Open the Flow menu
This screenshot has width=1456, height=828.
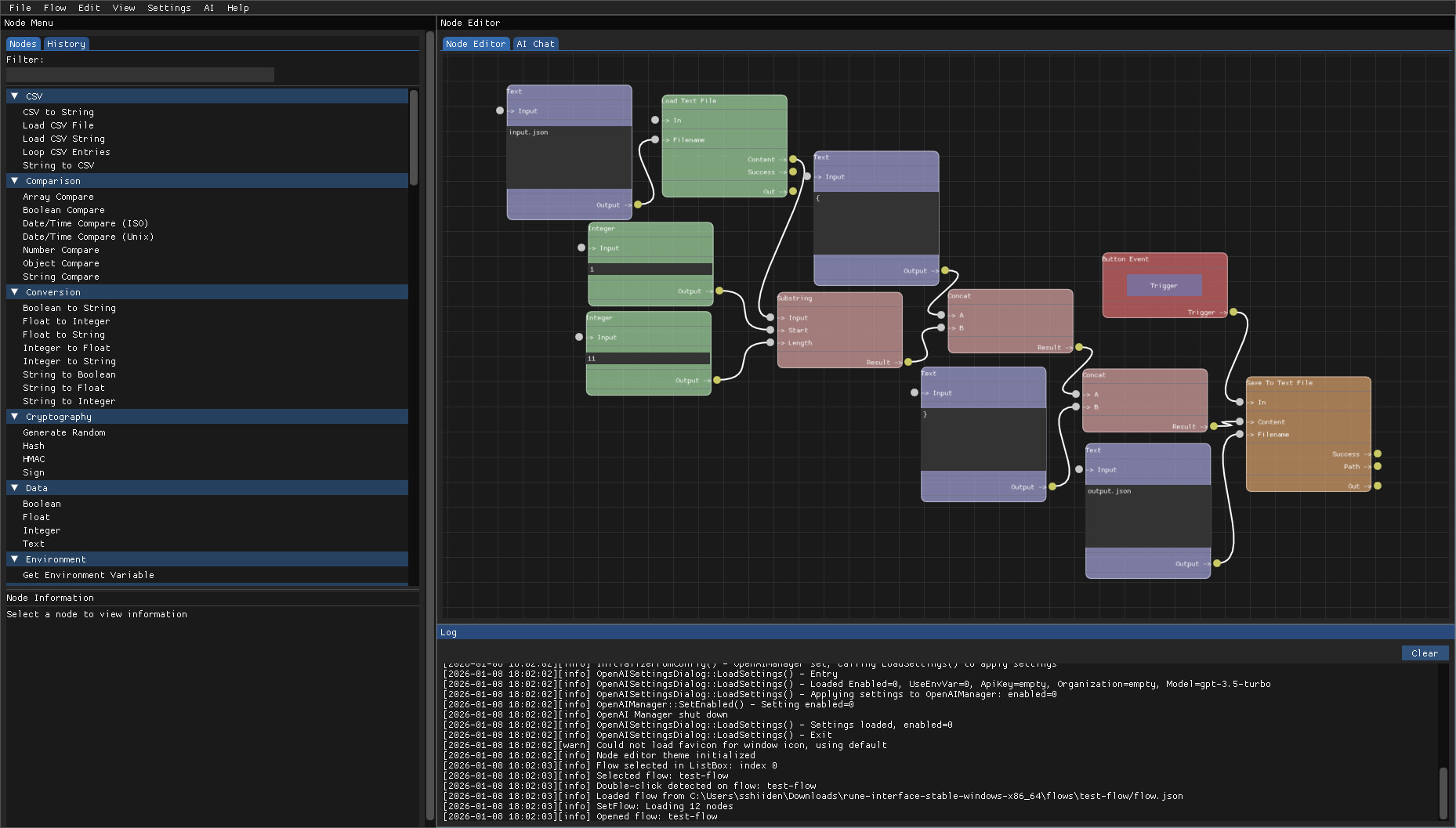coord(55,8)
